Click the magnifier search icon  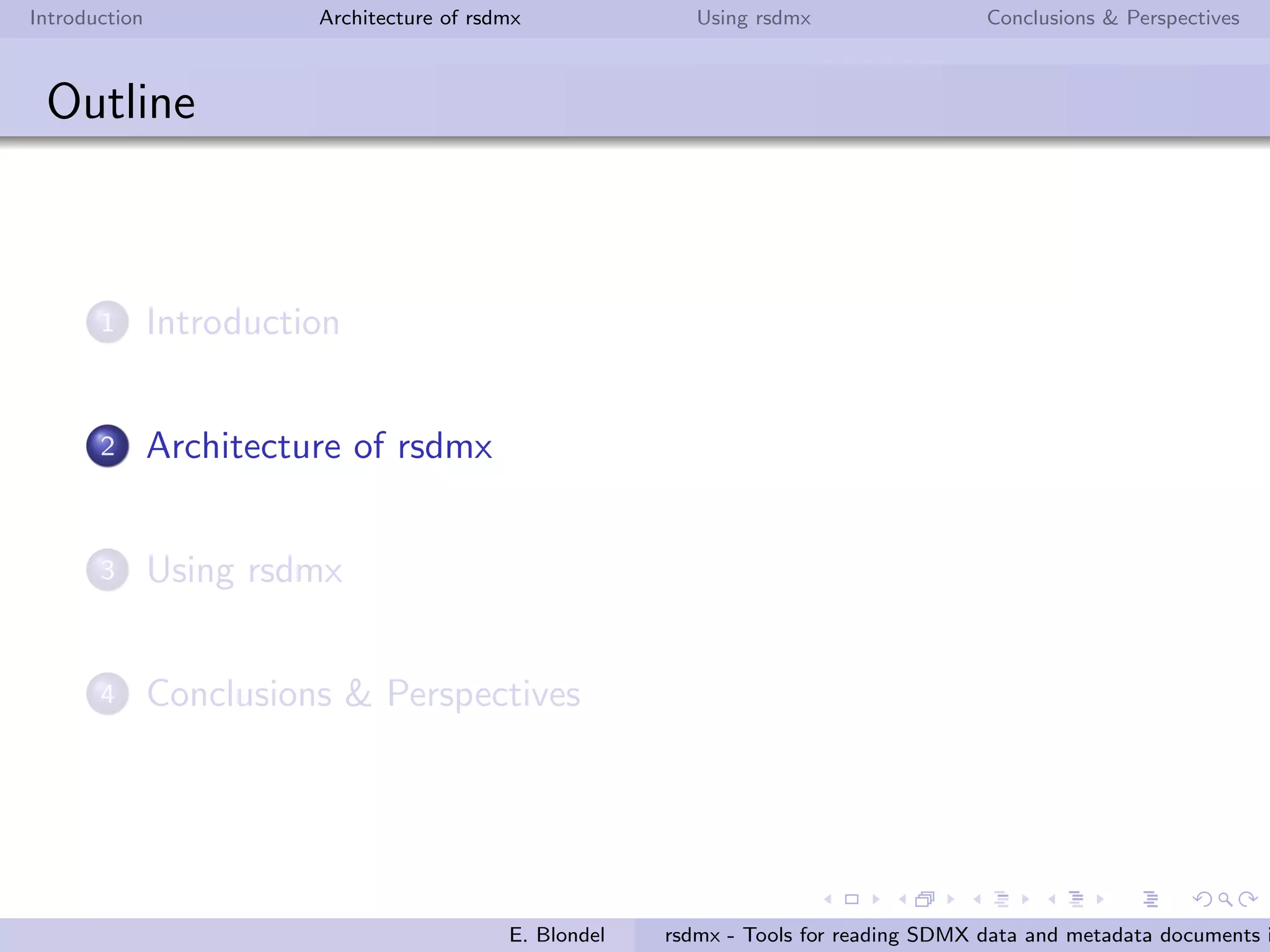click(1225, 899)
